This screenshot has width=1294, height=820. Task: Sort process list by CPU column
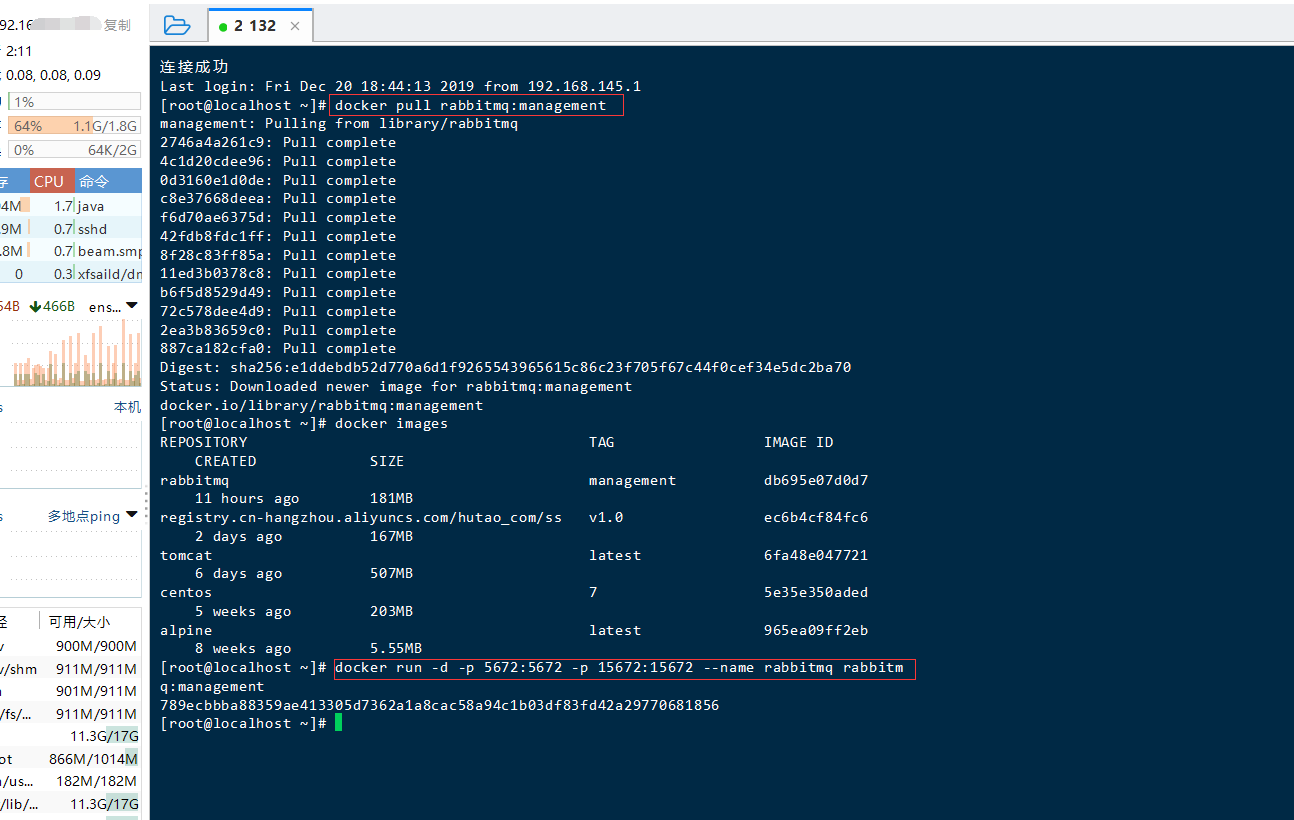tap(53, 181)
